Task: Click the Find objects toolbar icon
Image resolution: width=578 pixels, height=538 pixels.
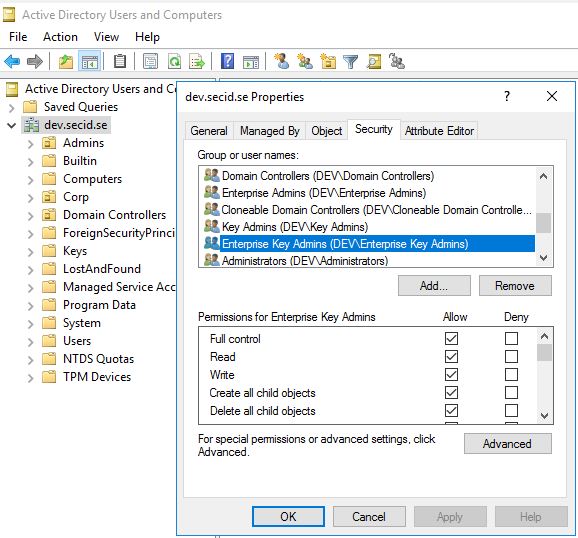Action: (x=373, y=61)
